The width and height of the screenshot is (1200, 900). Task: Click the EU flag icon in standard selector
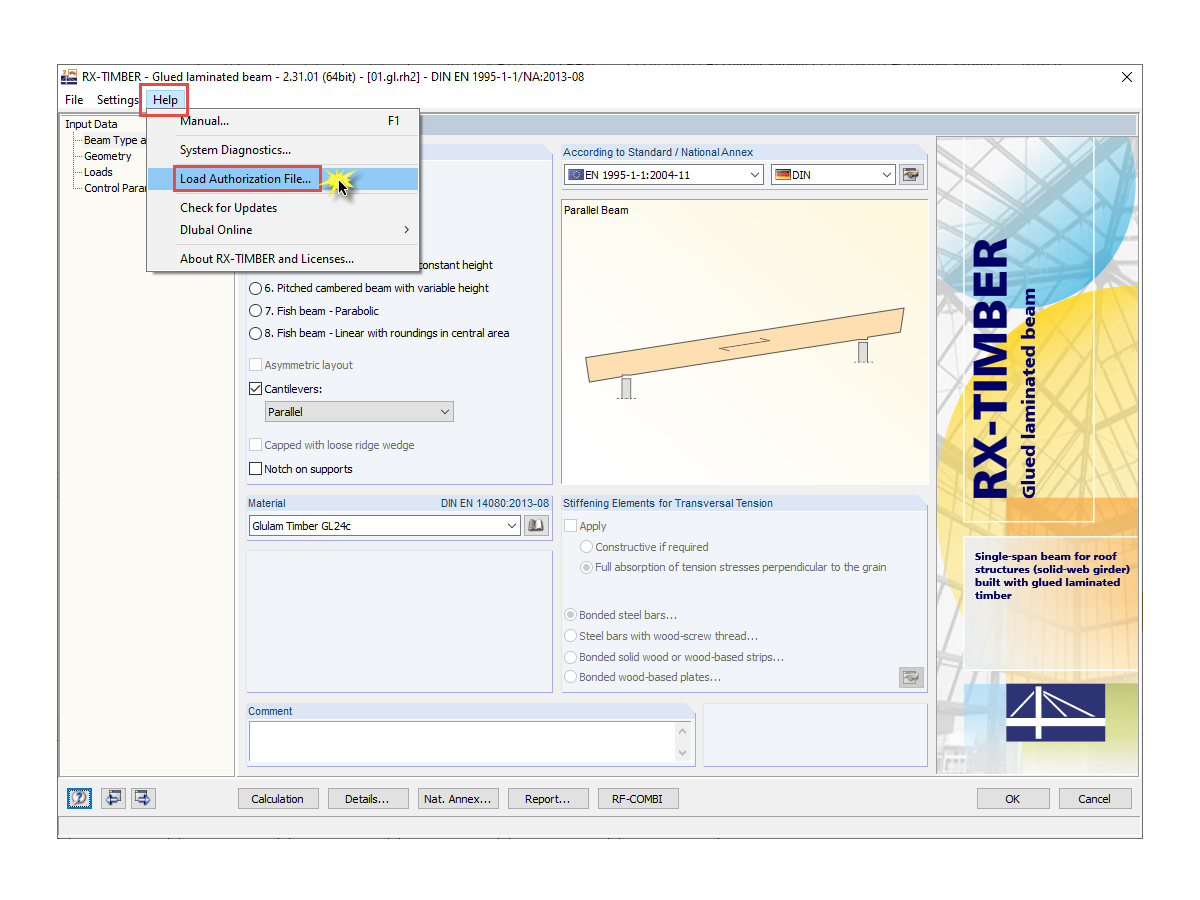[x=577, y=174]
